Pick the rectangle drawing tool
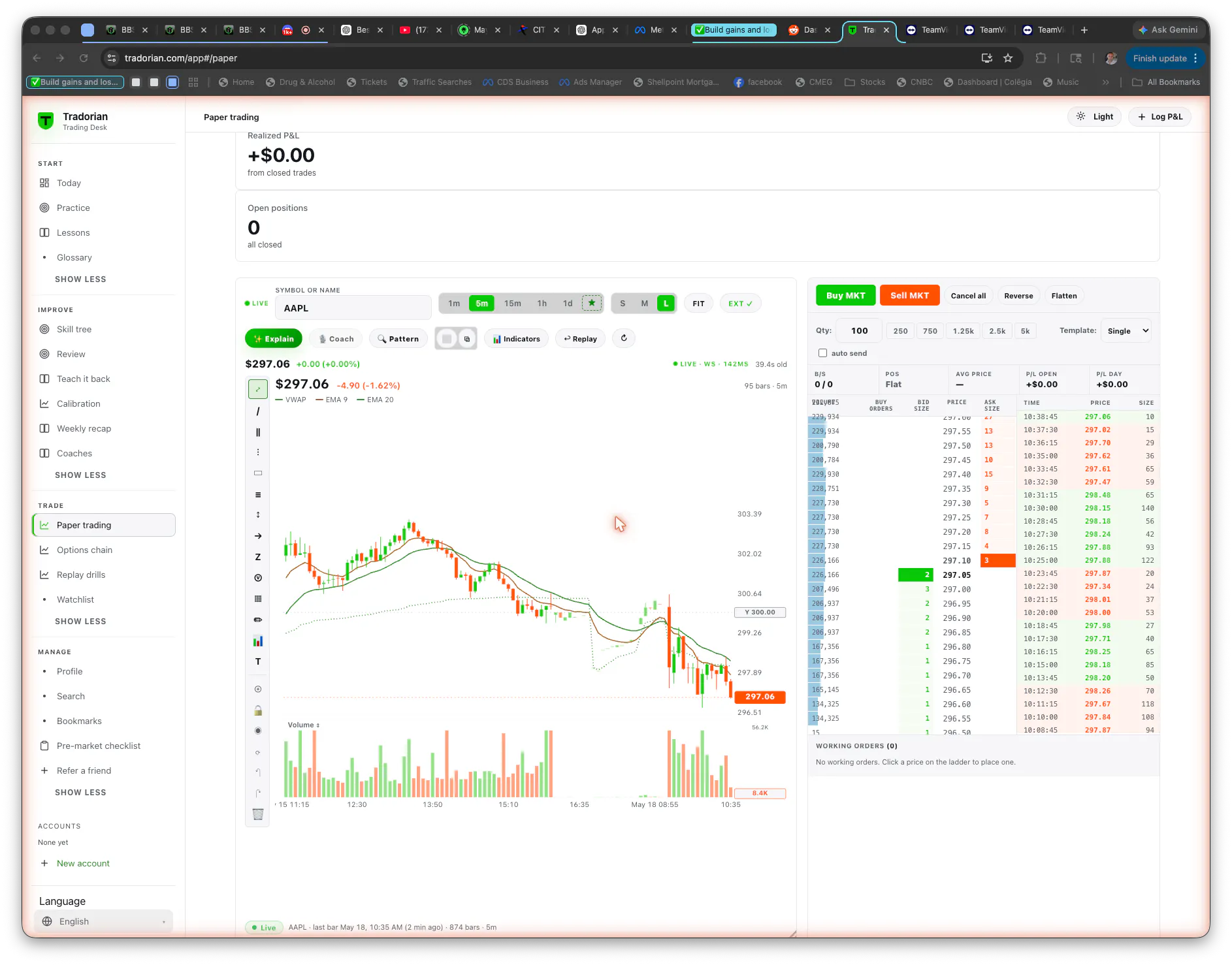The width and height of the screenshot is (1232, 965). coord(258,473)
